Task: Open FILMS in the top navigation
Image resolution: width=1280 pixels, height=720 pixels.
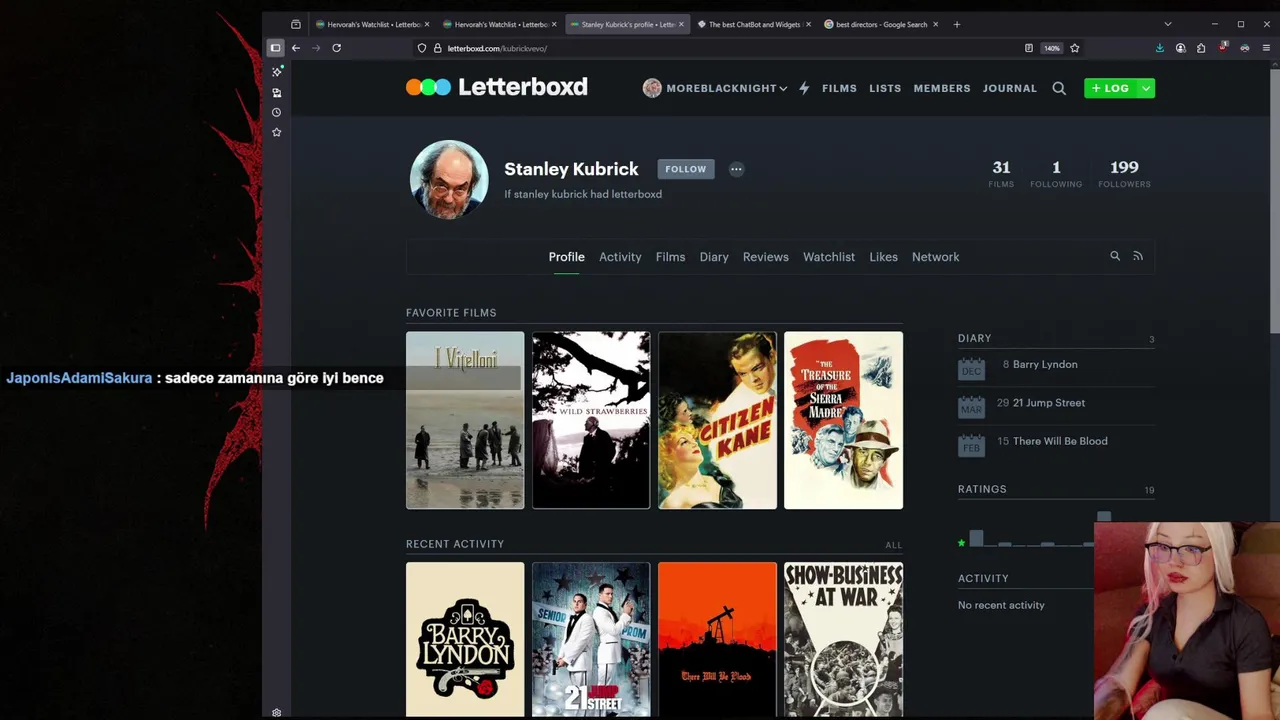Action: coord(839,88)
